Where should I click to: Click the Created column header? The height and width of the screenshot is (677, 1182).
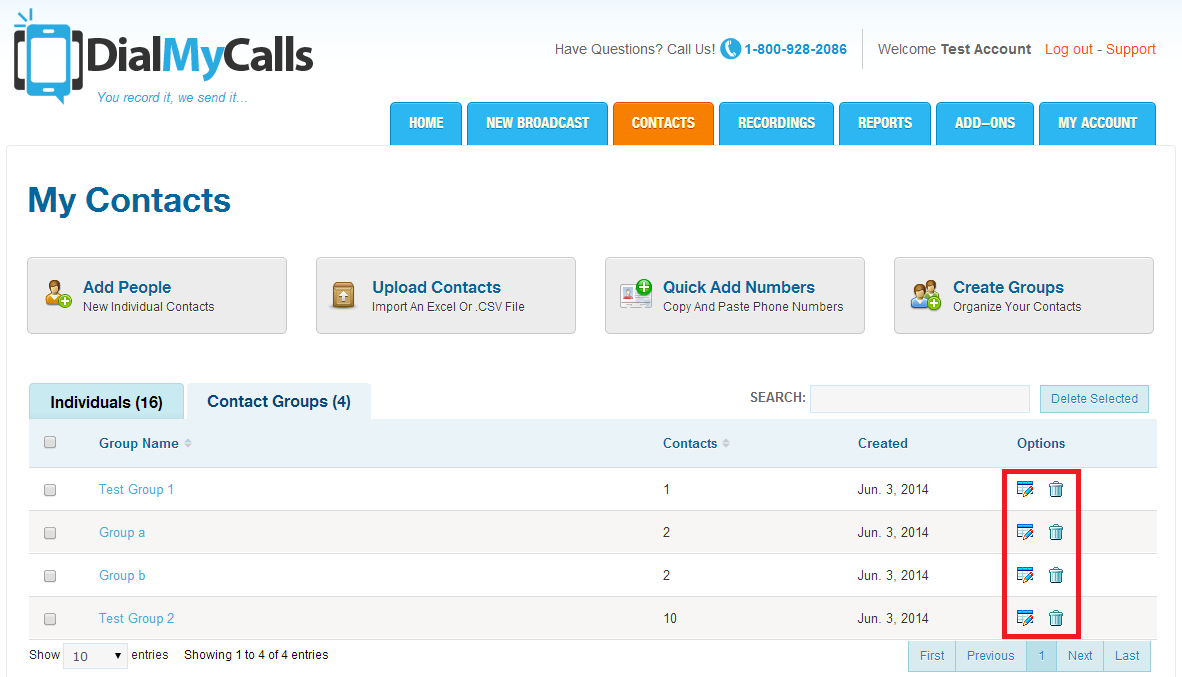tap(883, 443)
